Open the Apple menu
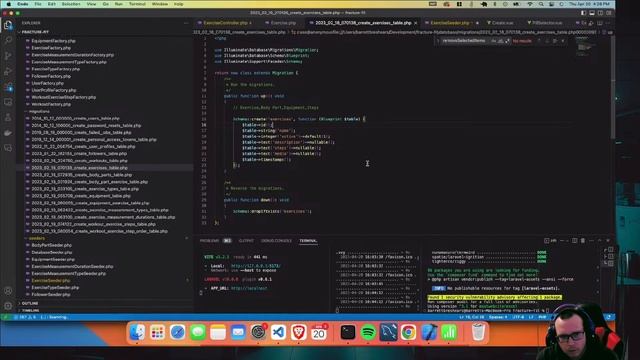Screen dimensions: 640x360 pos(8,4)
